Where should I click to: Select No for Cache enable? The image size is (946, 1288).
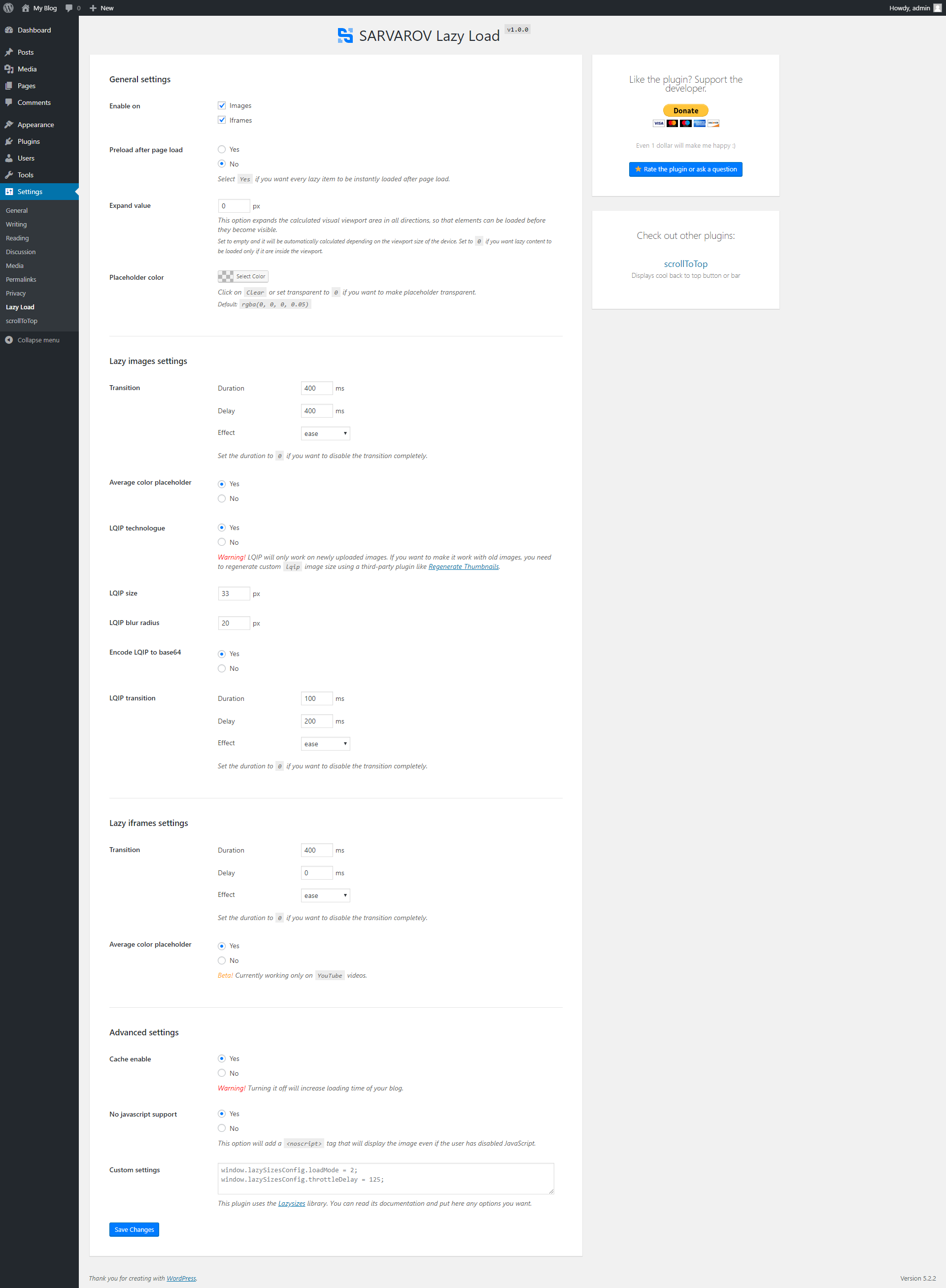point(222,1073)
